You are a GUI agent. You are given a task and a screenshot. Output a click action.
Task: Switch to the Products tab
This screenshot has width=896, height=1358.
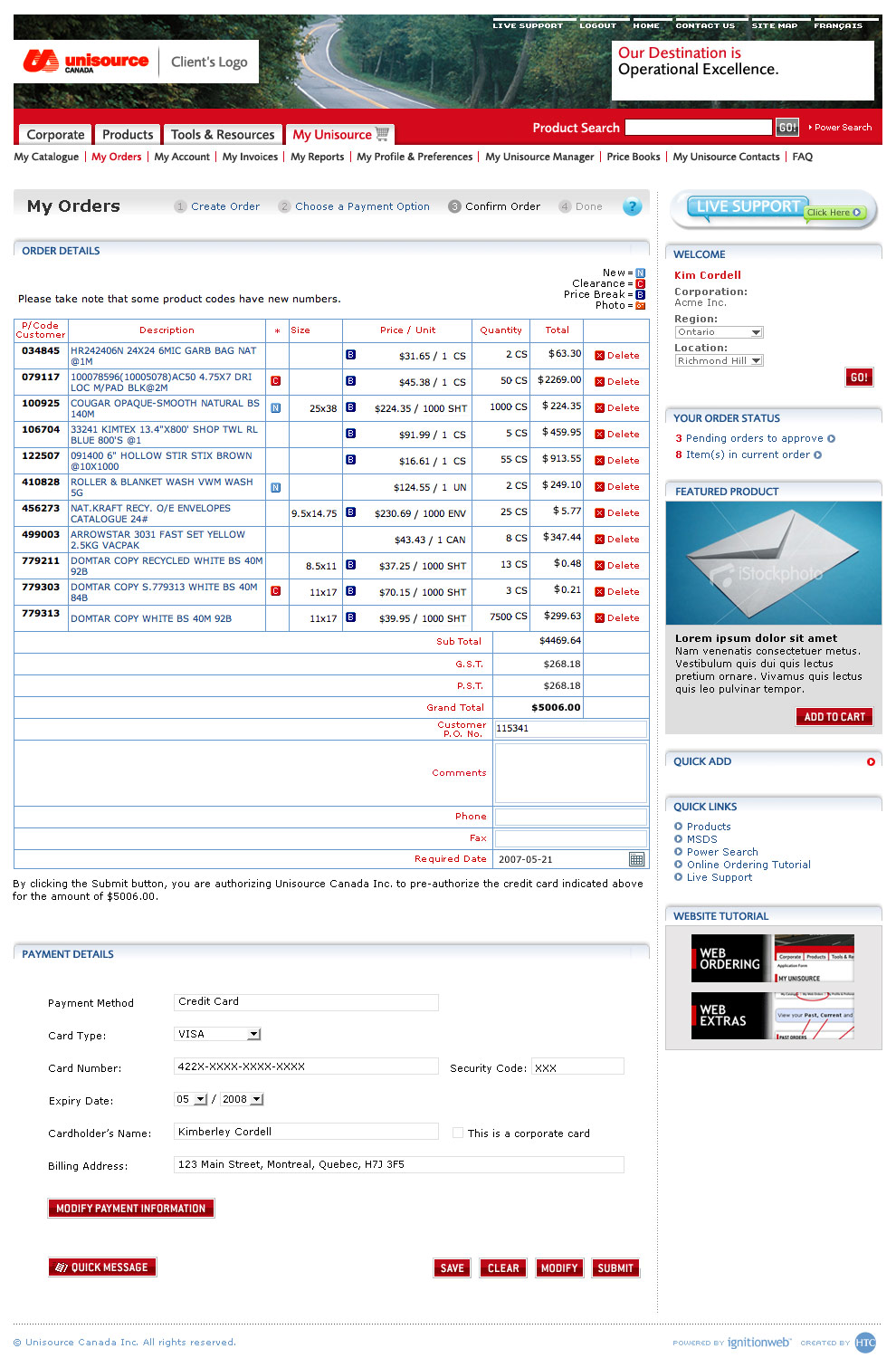click(128, 135)
